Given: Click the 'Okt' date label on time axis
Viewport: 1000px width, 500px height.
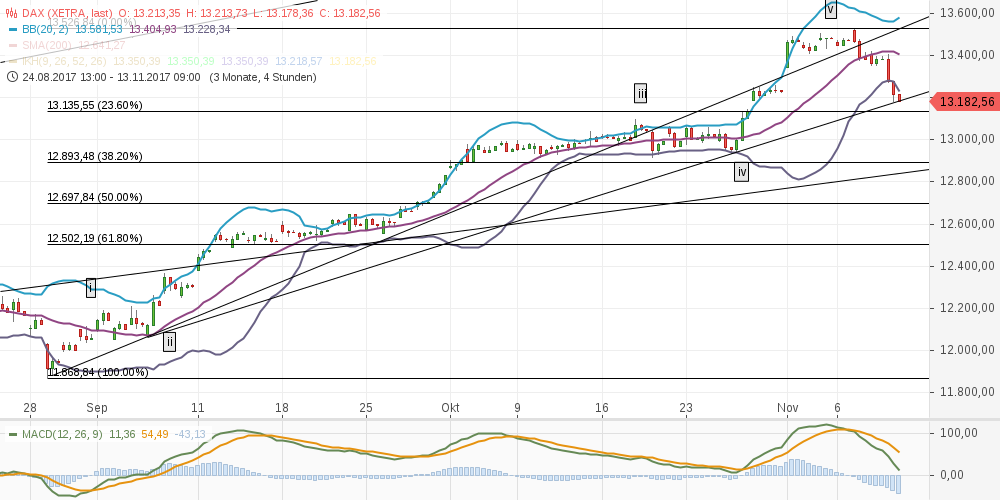Looking at the screenshot, I should pyautogui.click(x=450, y=408).
